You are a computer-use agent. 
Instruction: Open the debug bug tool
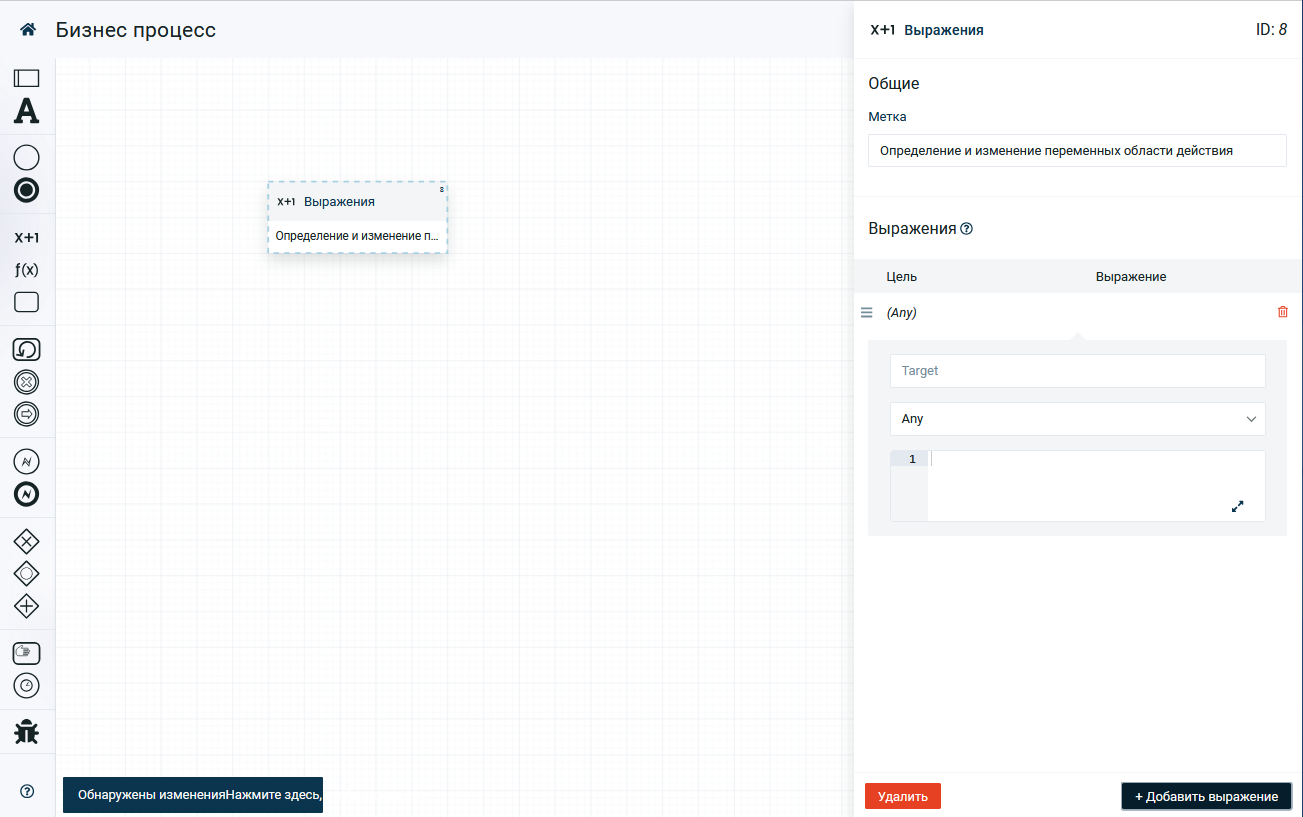[27, 732]
